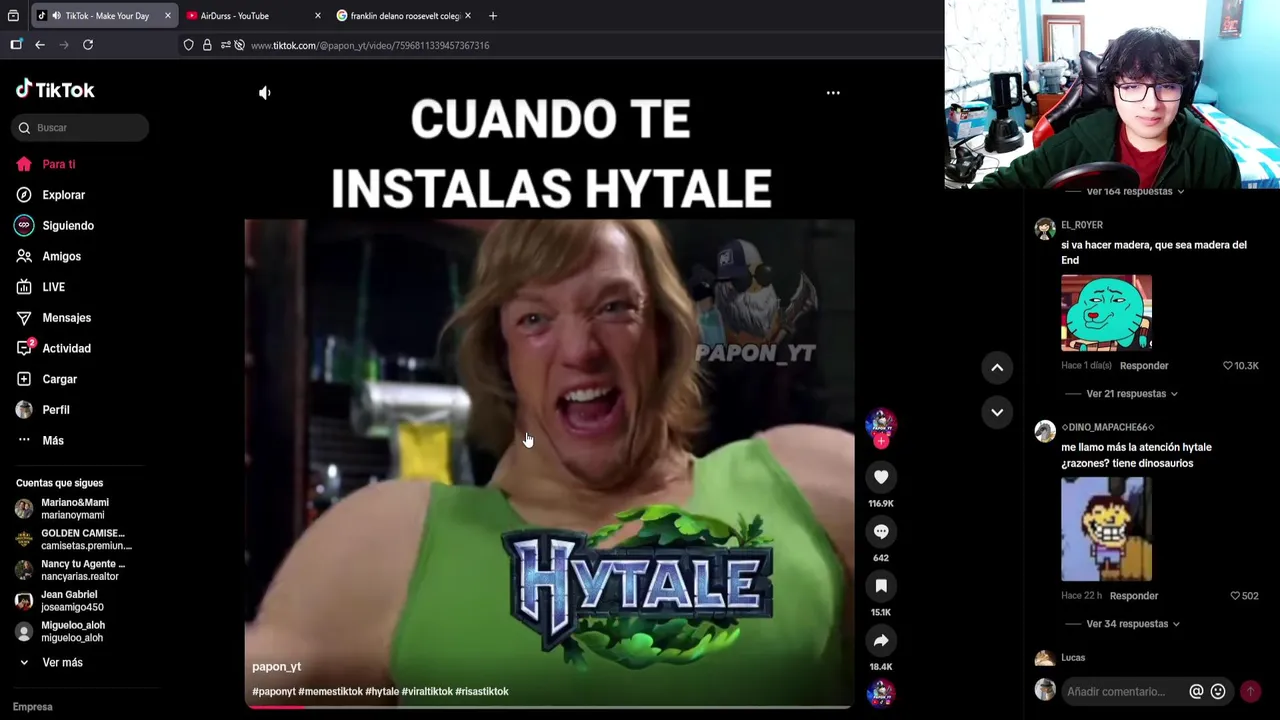This screenshot has width=1280, height=720.
Task: Reply to DINO_MAPACHE66's comment
Action: tap(1134, 596)
